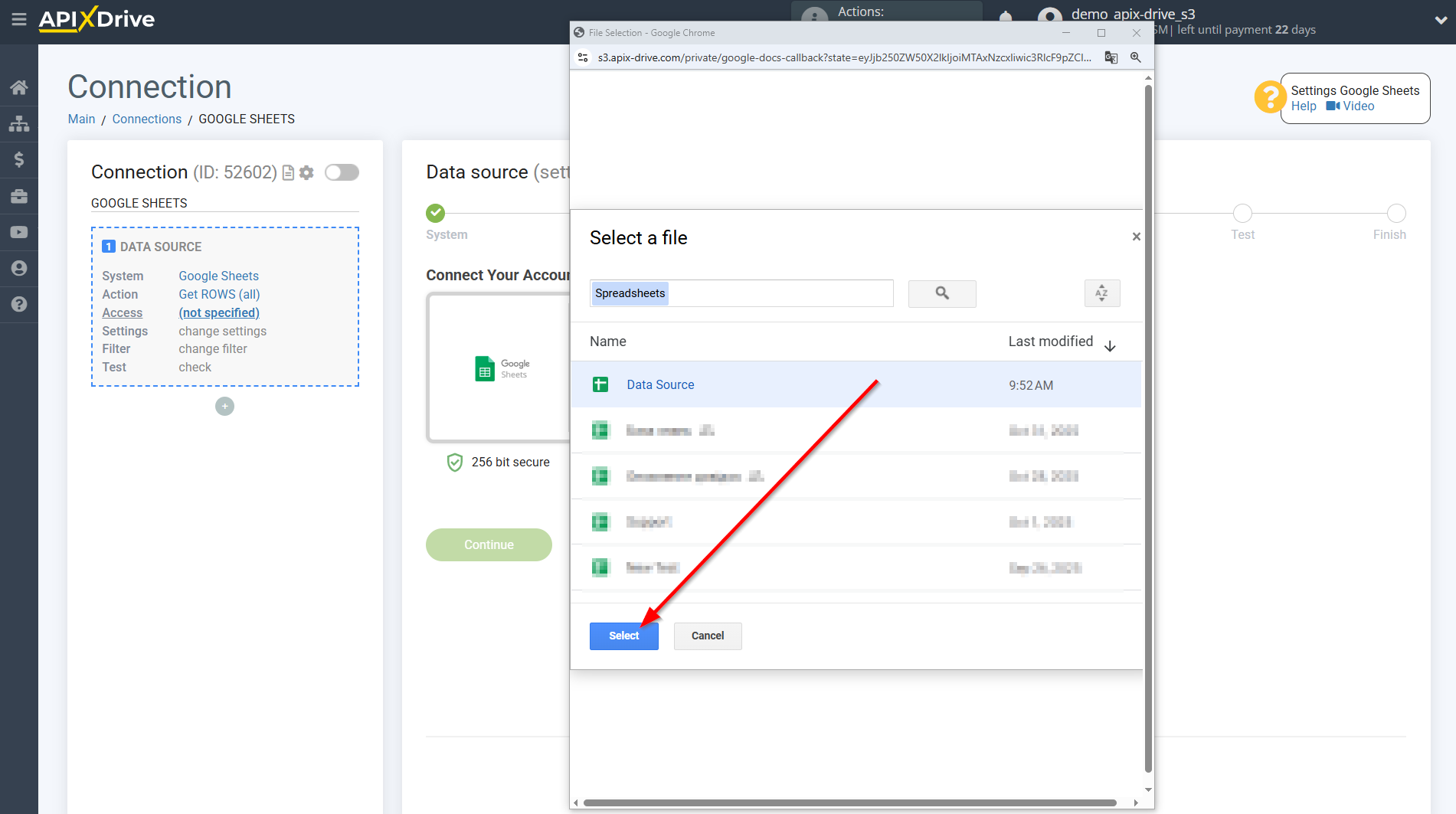Open the Tariffs briefcase icon in sidebar
The image size is (1456, 814).
click(x=19, y=196)
